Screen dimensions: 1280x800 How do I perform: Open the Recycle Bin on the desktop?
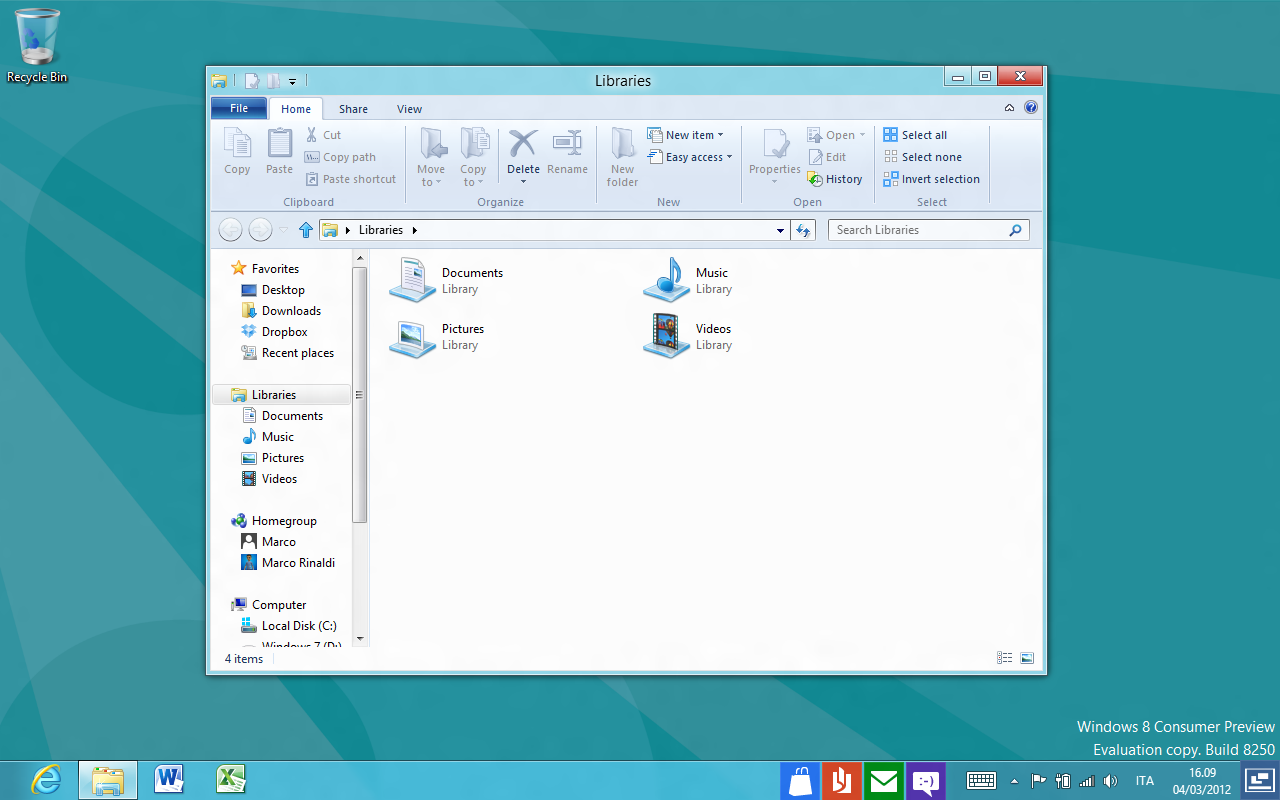pyautogui.click(x=37, y=46)
